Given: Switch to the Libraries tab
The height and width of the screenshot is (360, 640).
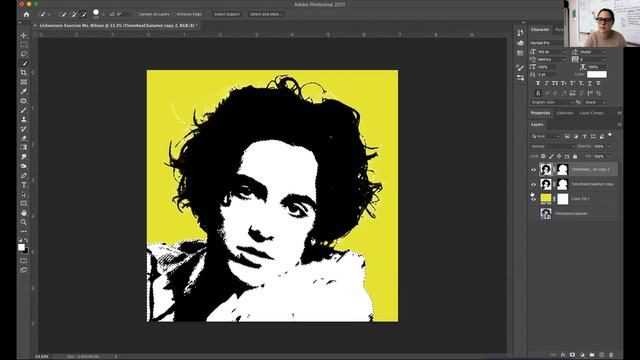Looking at the screenshot, I should click(565, 113).
